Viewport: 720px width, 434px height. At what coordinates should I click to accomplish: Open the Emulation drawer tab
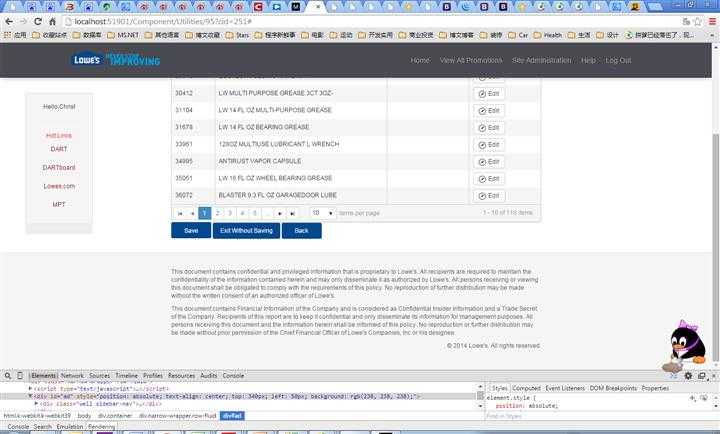click(x=70, y=427)
